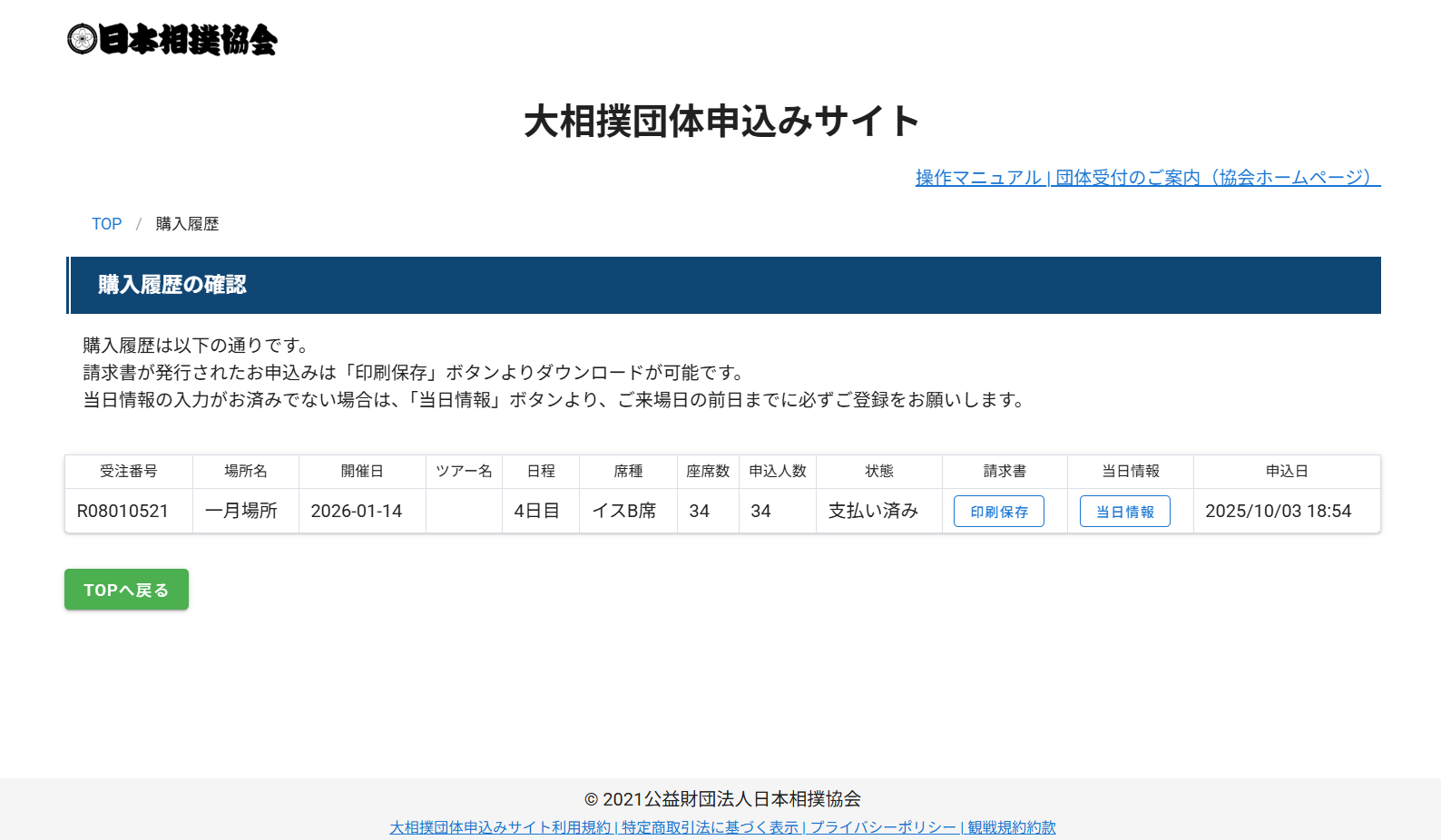
Task: Click the 購入履歴の確認 section heading
Action: point(172,285)
